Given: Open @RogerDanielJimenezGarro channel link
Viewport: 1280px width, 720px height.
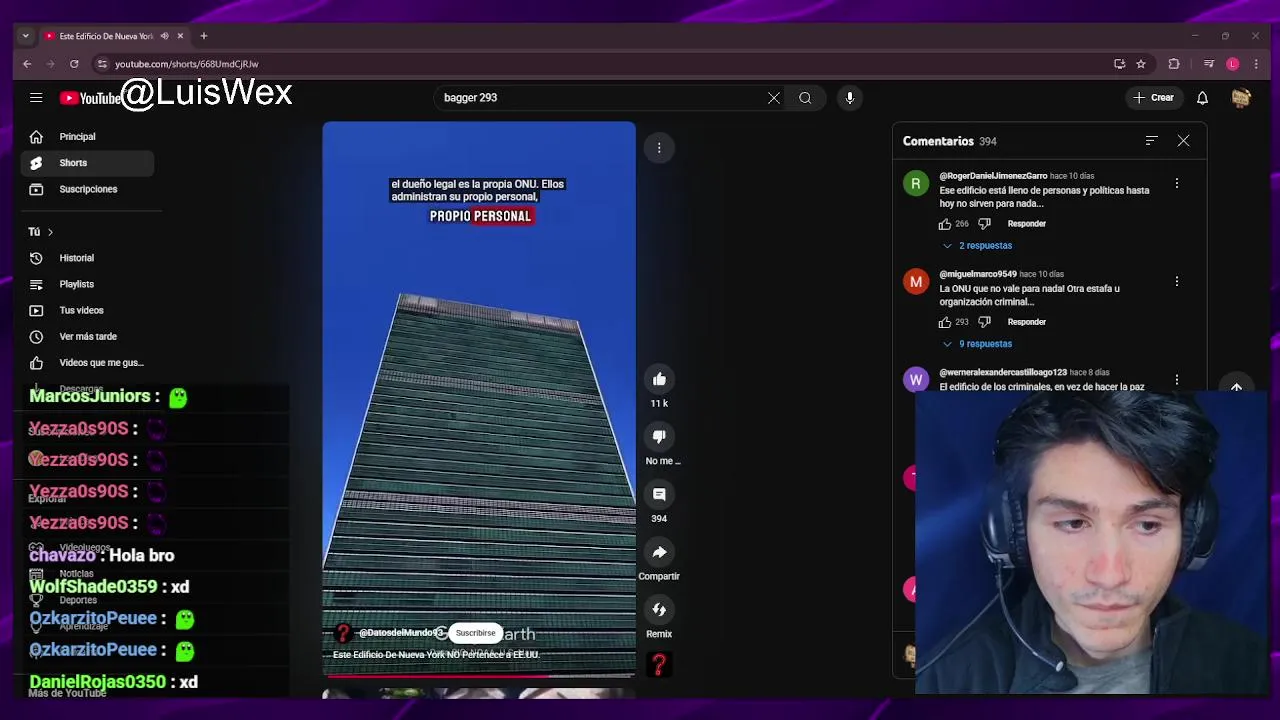Looking at the screenshot, I should (993, 176).
